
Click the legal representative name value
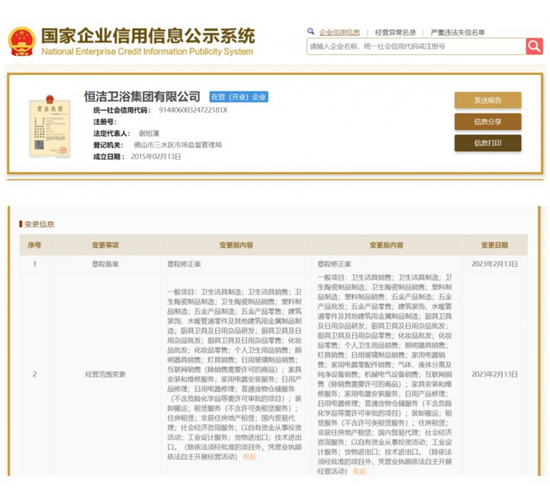coord(149,133)
